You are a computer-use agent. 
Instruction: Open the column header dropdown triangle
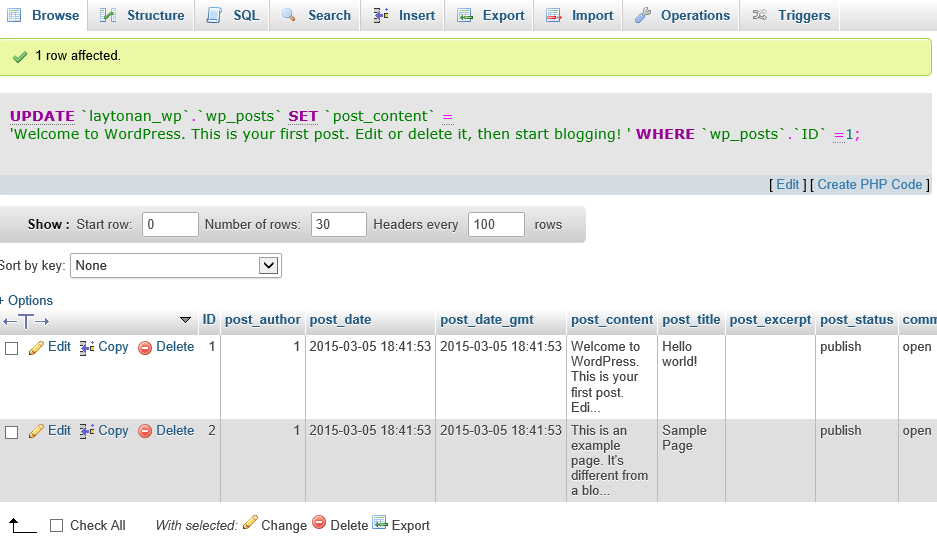click(x=185, y=320)
